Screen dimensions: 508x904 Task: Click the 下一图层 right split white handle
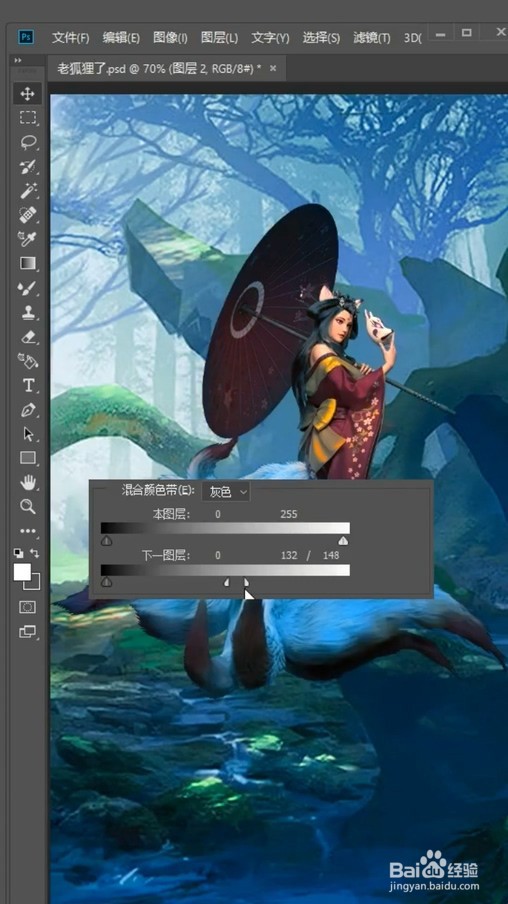pyautogui.click(x=247, y=583)
